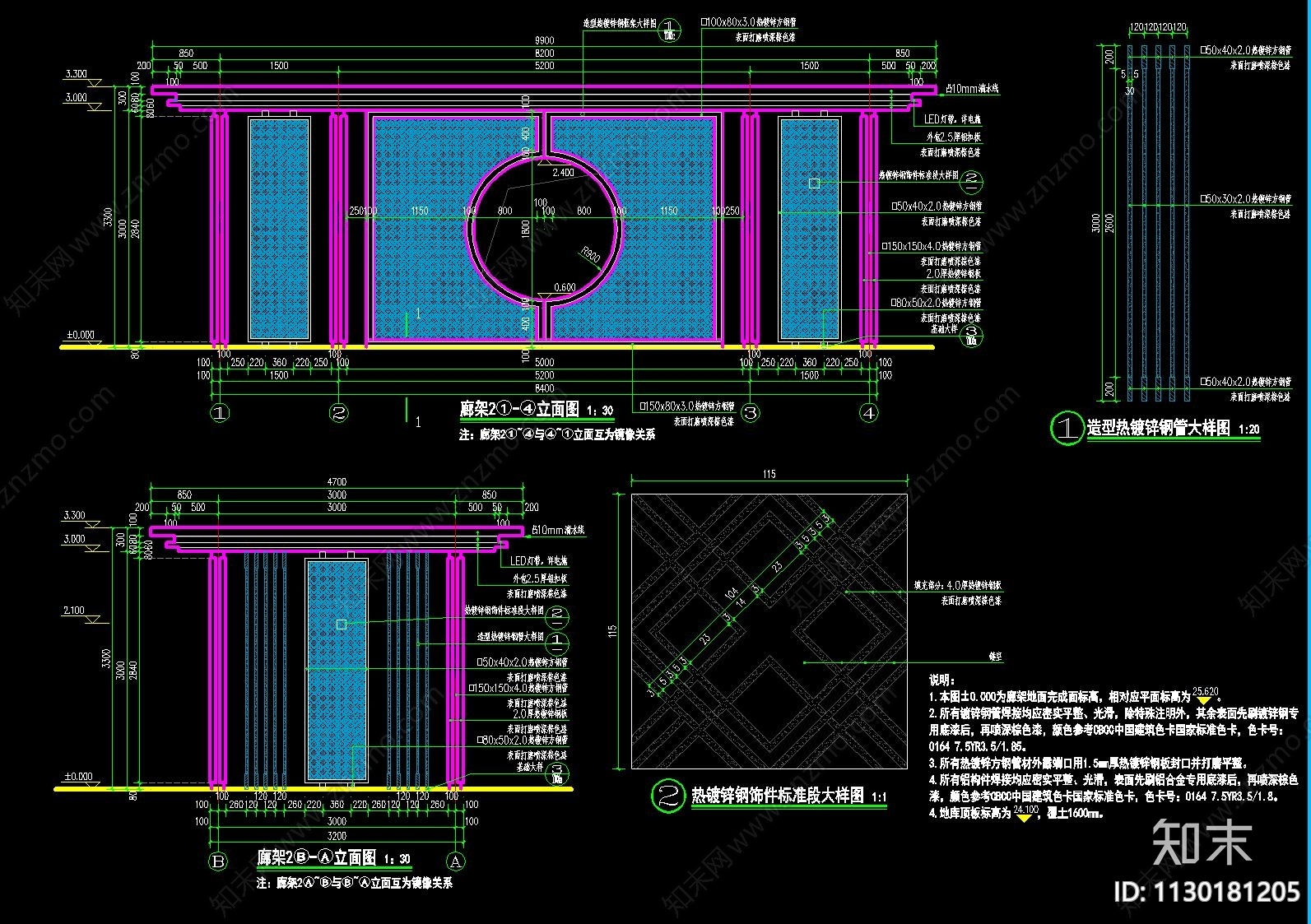Select the R900 radius annotation
Image resolution: width=1311 pixels, height=924 pixels.
589,254
